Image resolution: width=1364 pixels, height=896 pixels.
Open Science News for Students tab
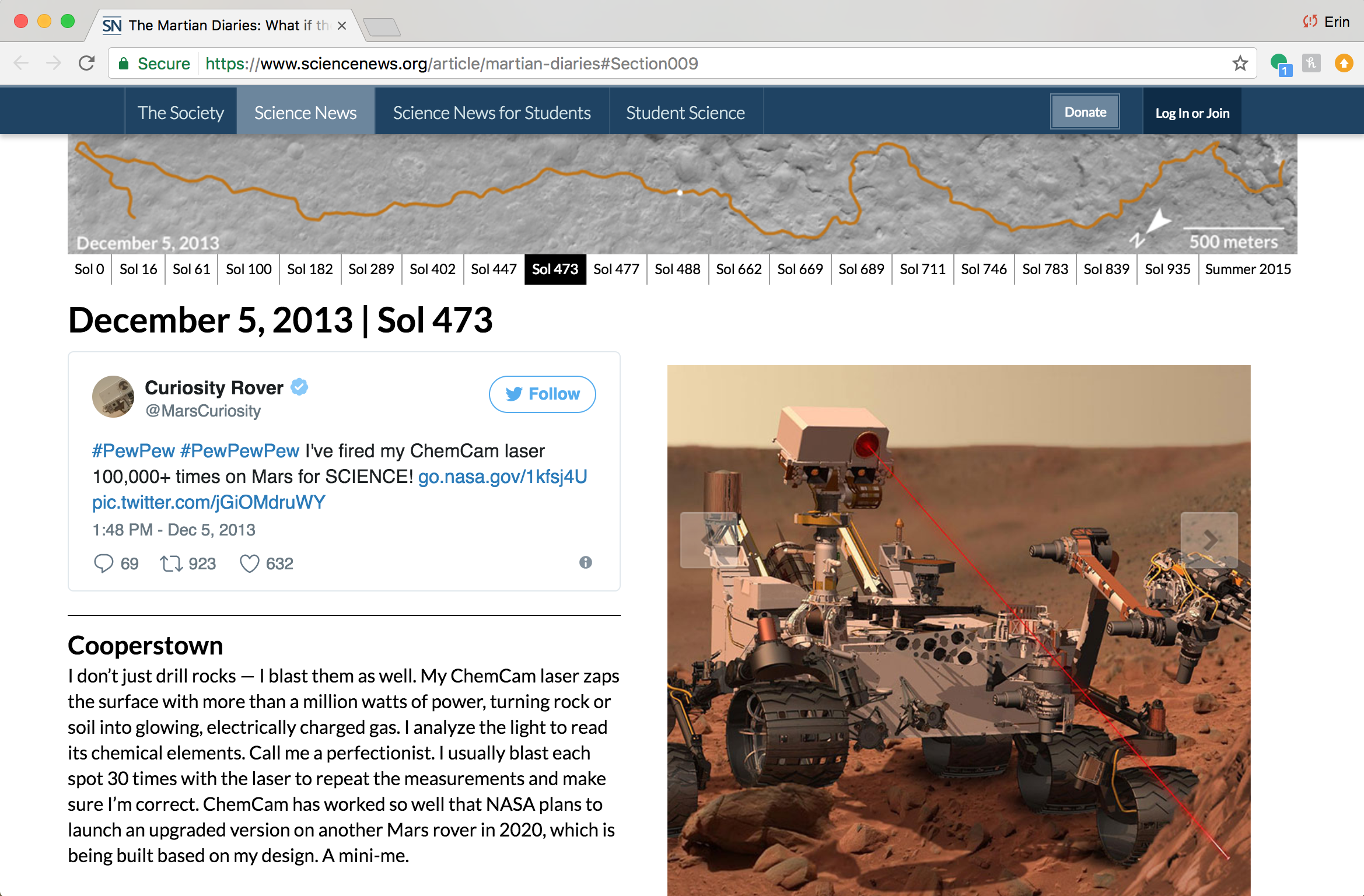click(x=491, y=113)
